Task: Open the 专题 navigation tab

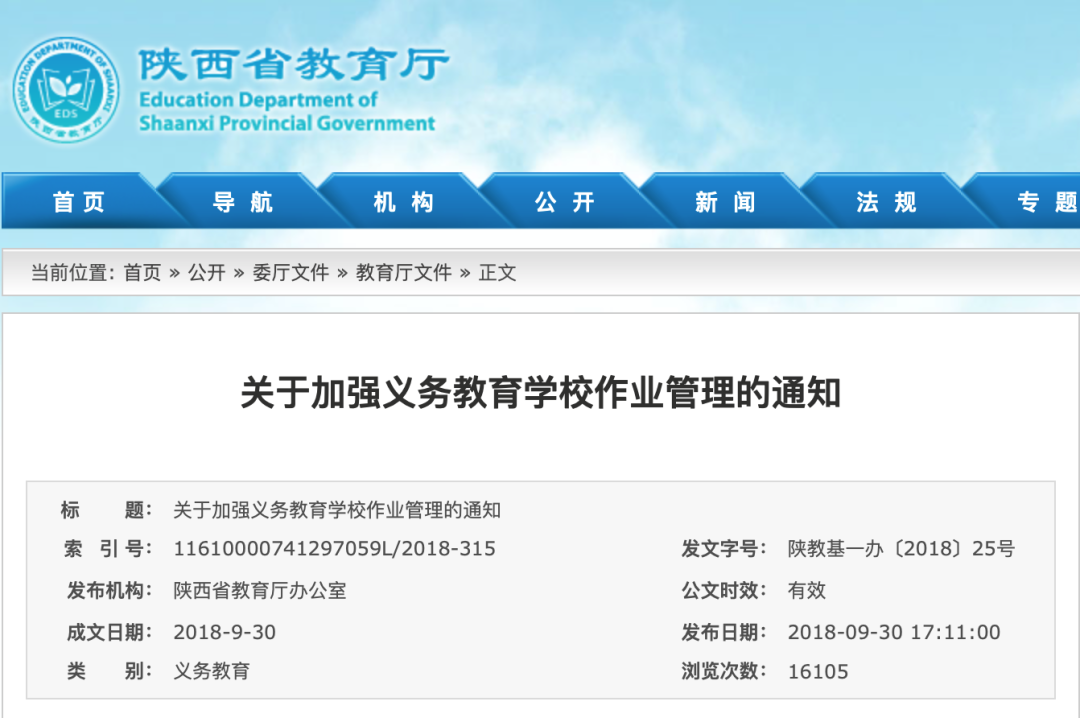Action: 1046,202
